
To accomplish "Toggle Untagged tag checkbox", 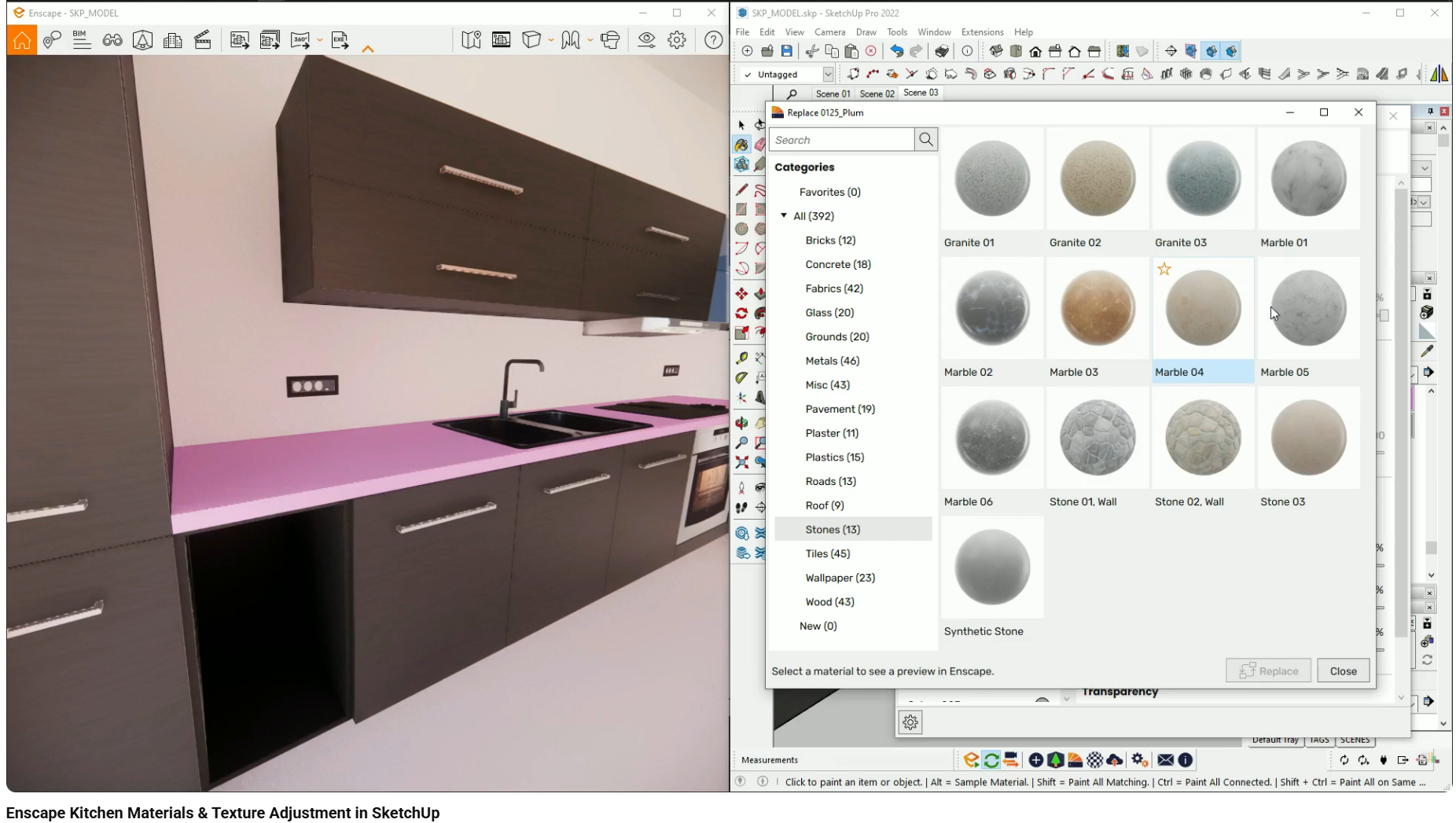I will (748, 74).
